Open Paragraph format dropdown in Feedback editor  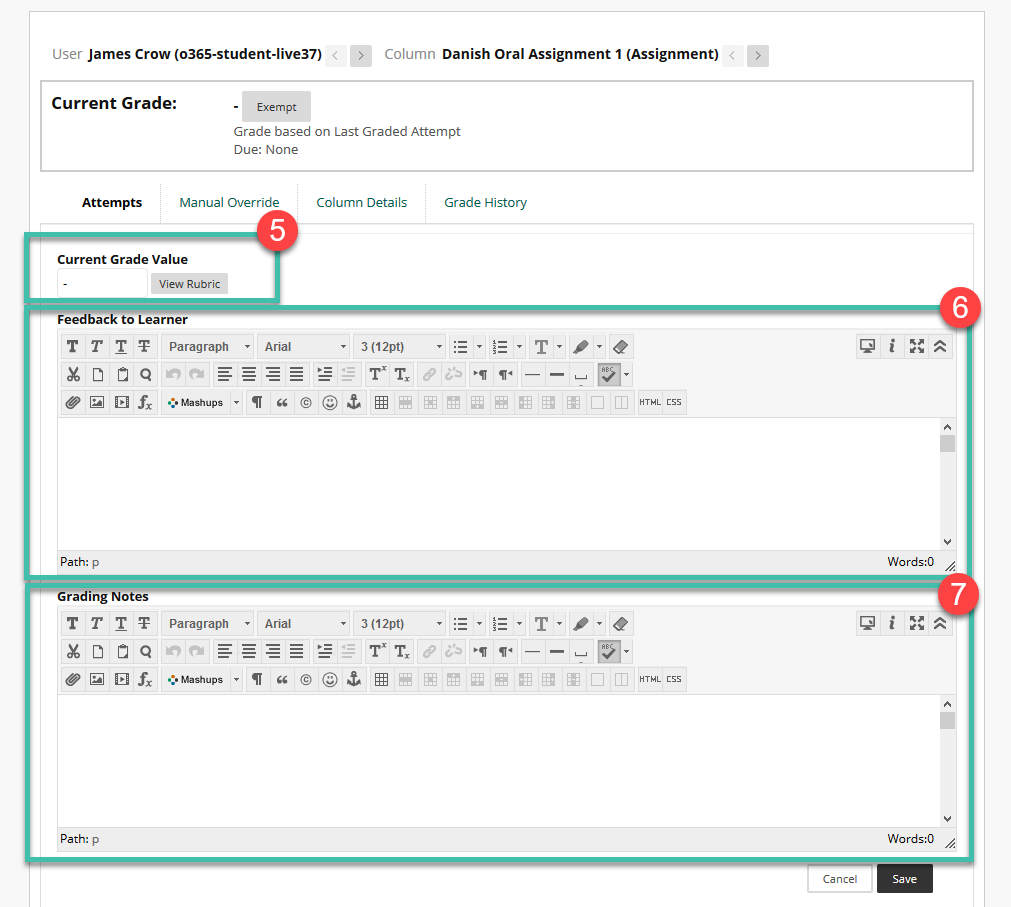(208, 347)
